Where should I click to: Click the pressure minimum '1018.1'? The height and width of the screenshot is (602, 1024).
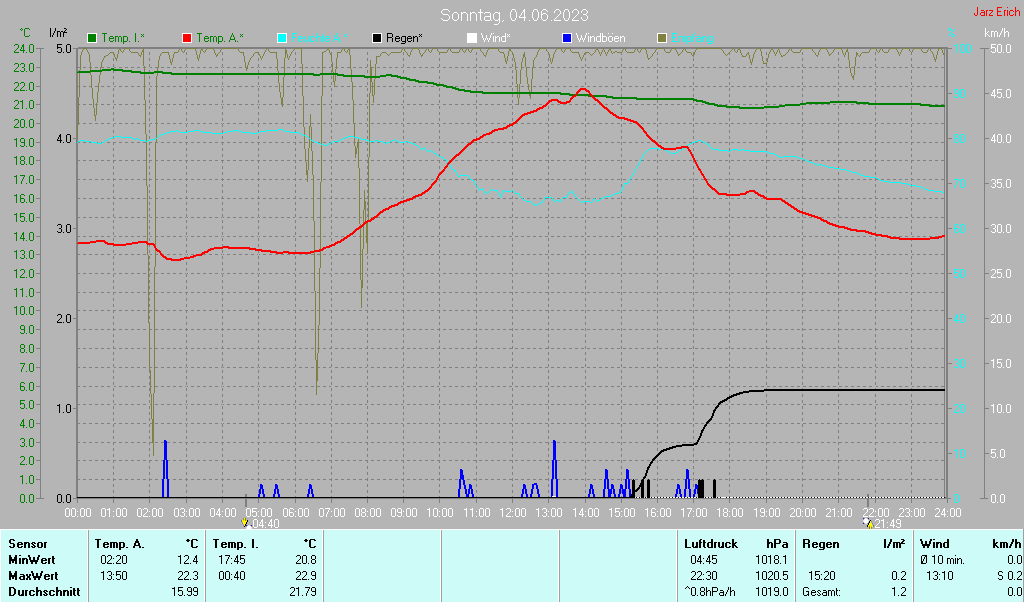[x=772, y=560]
